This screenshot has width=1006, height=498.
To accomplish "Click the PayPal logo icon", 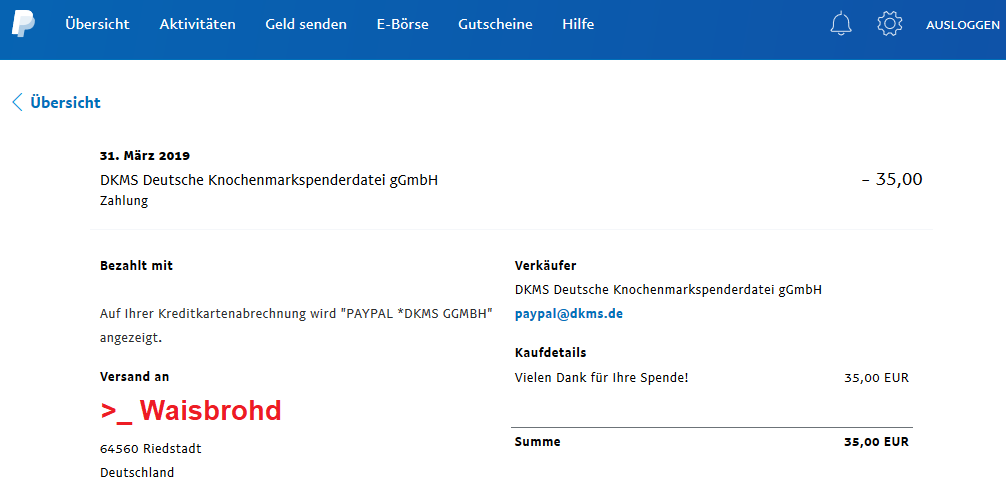I will tap(23, 24).
